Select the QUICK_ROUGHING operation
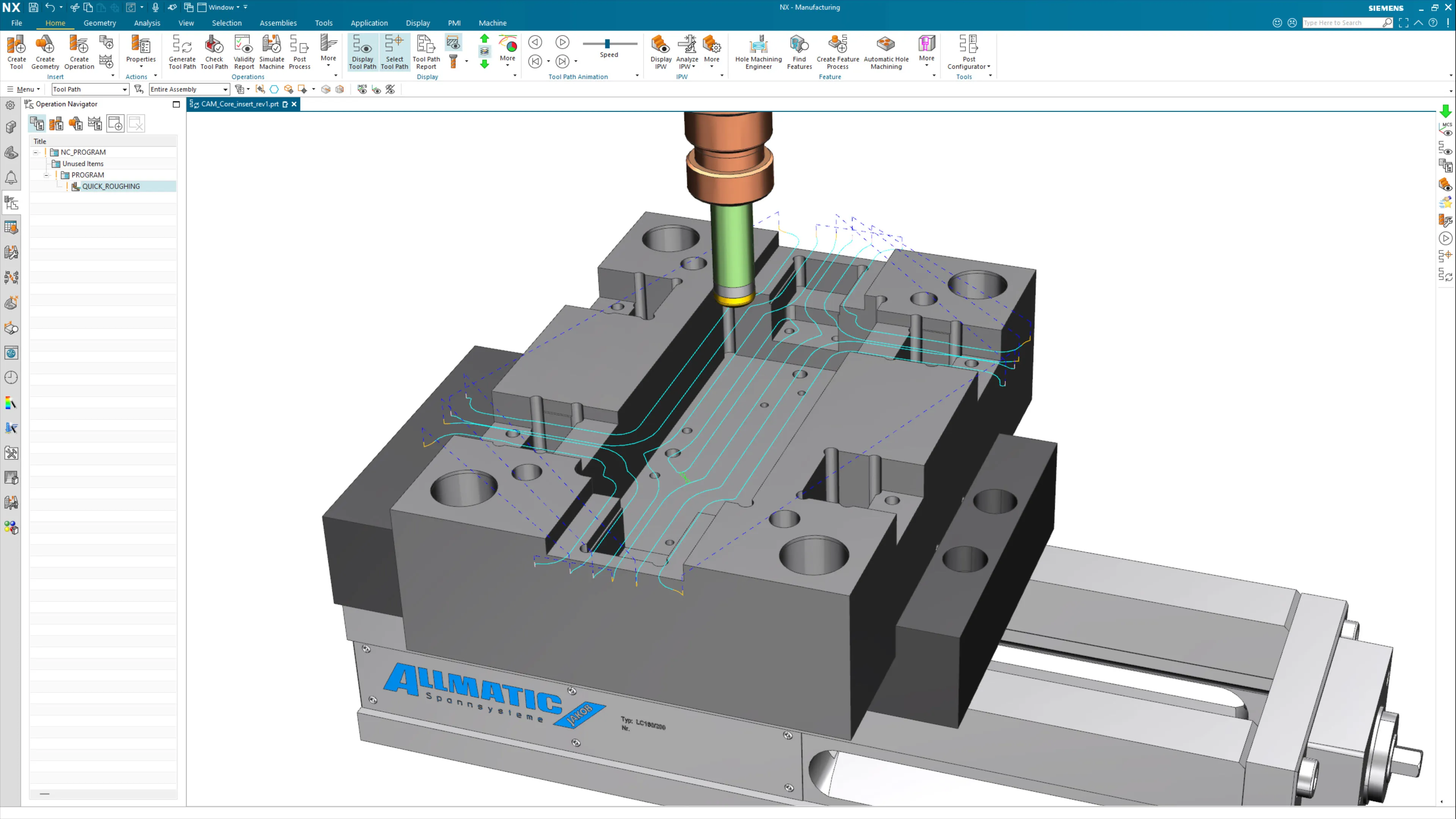 coord(111,186)
